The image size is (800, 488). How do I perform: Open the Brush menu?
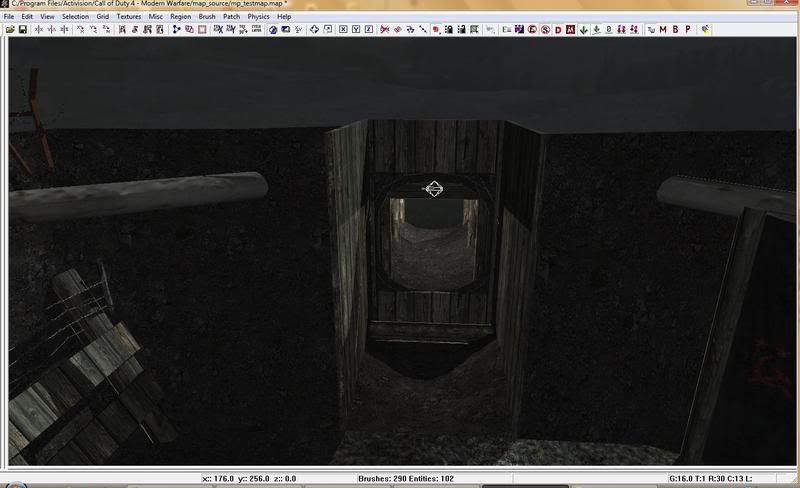pyautogui.click(x=205, y=17)
